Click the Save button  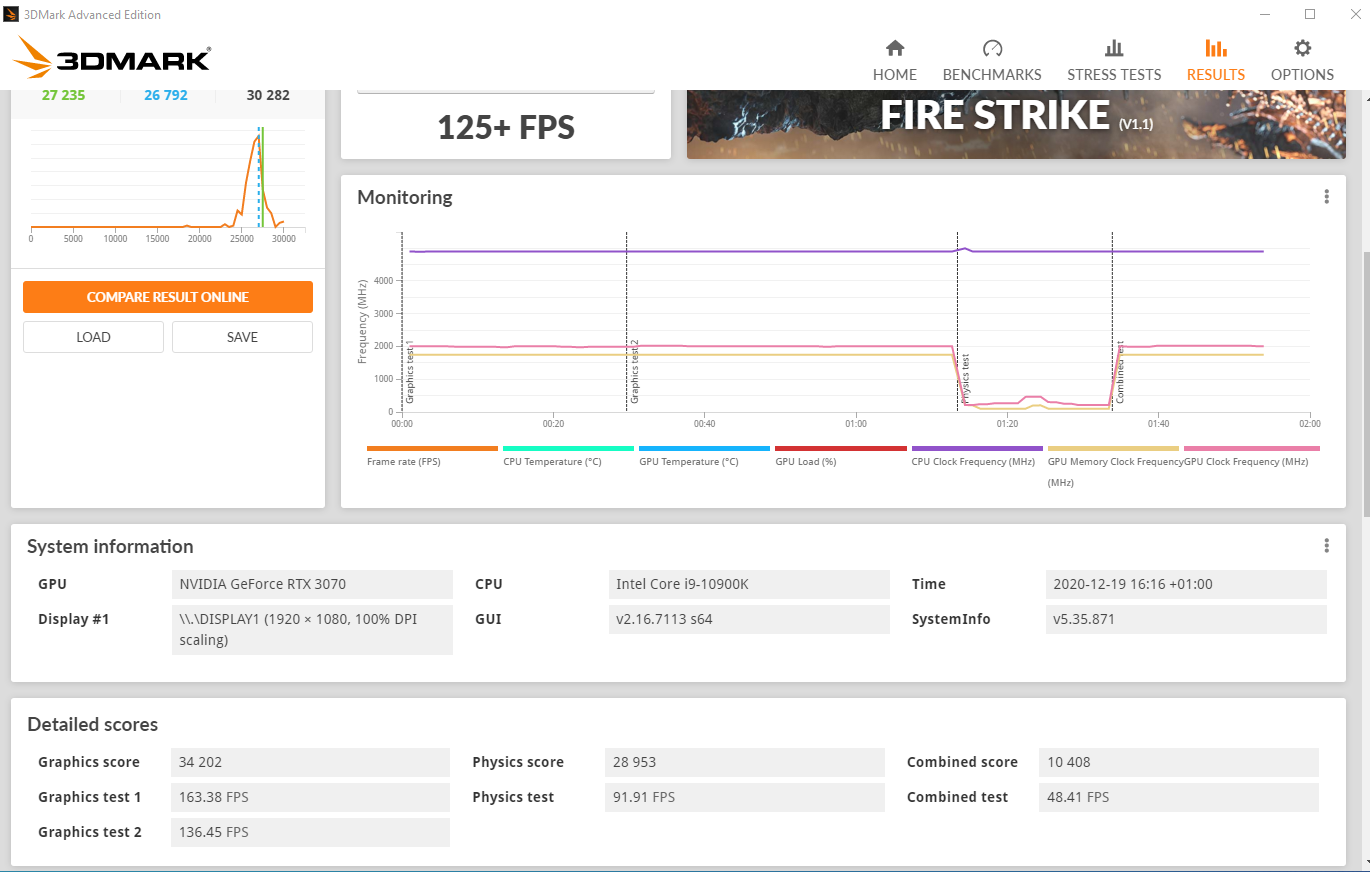pos(242,337)
